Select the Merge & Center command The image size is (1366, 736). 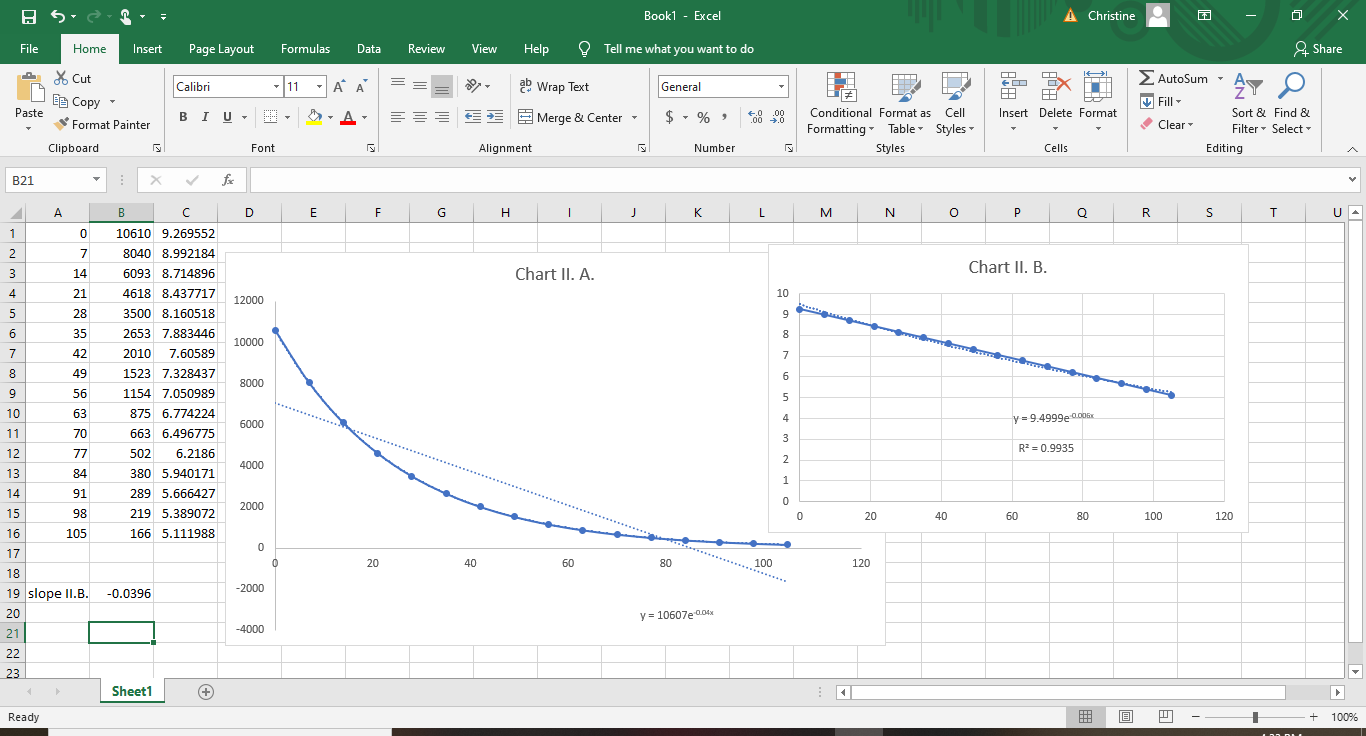click(x=572, y=117)
